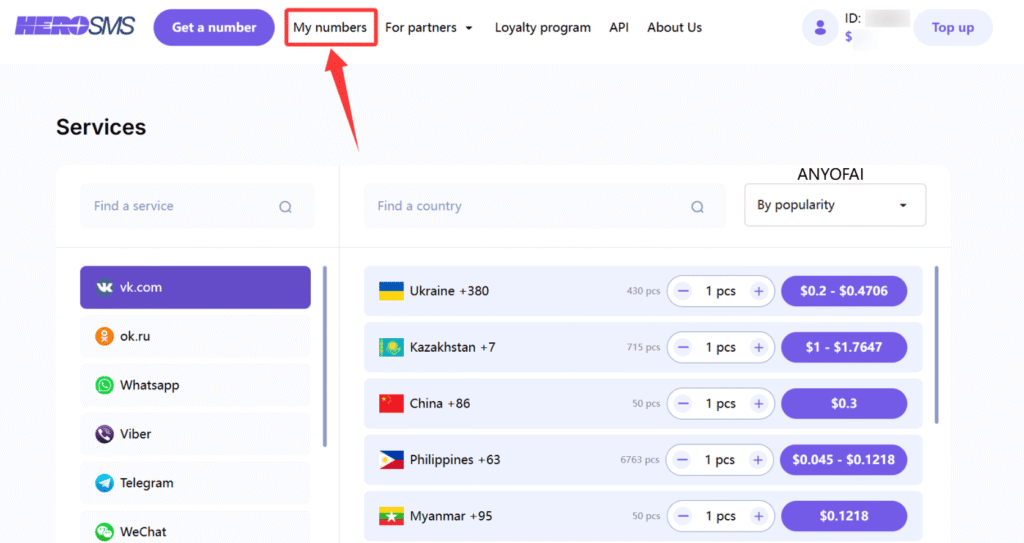Click the China flag icon
The width and height of the screenshot is (1024, 543).
(x=391, y=403)
